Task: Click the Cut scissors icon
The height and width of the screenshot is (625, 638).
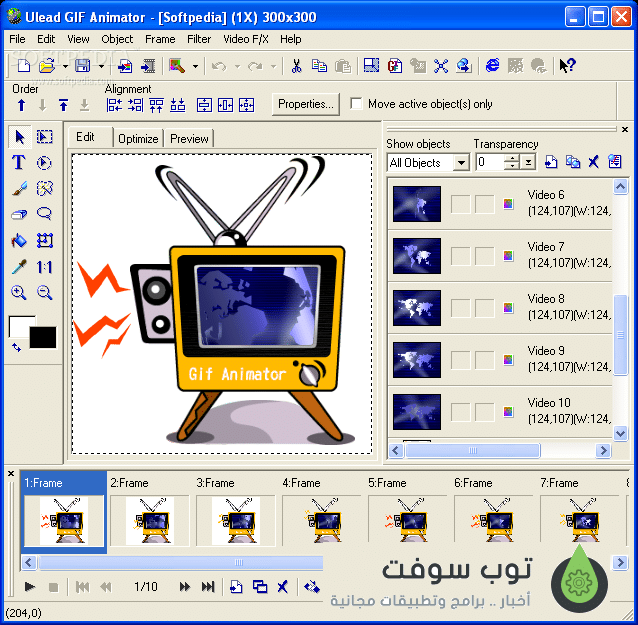Action: 297,66
